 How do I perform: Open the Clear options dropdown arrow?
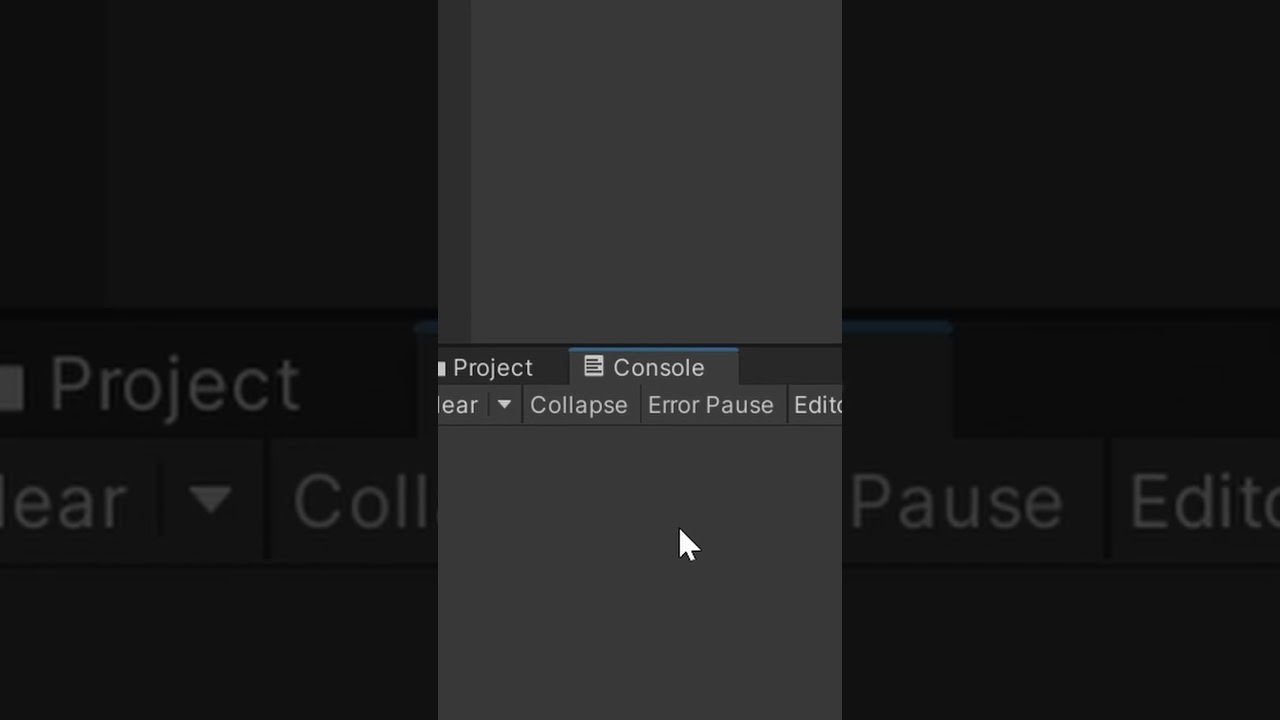click(504, 405)
